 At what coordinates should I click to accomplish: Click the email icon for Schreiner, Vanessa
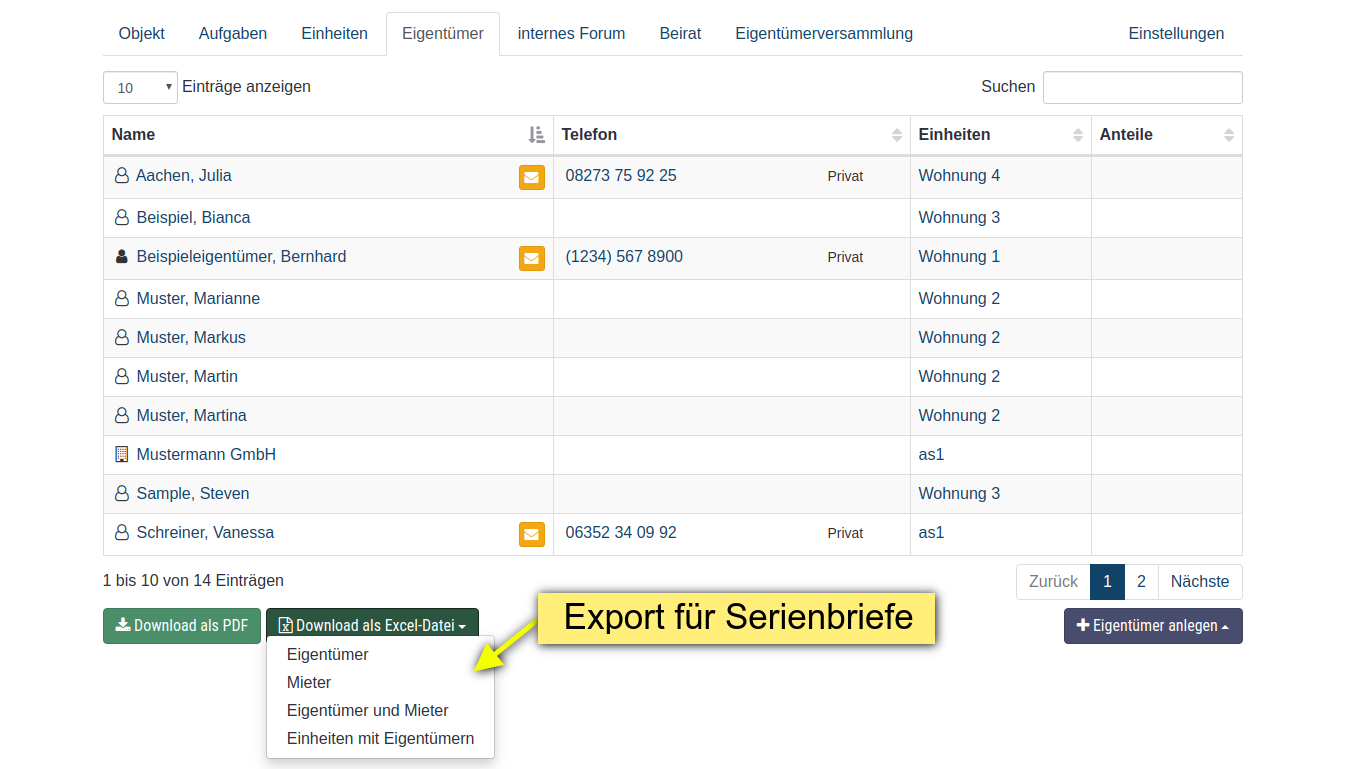(x=531, y=534)
